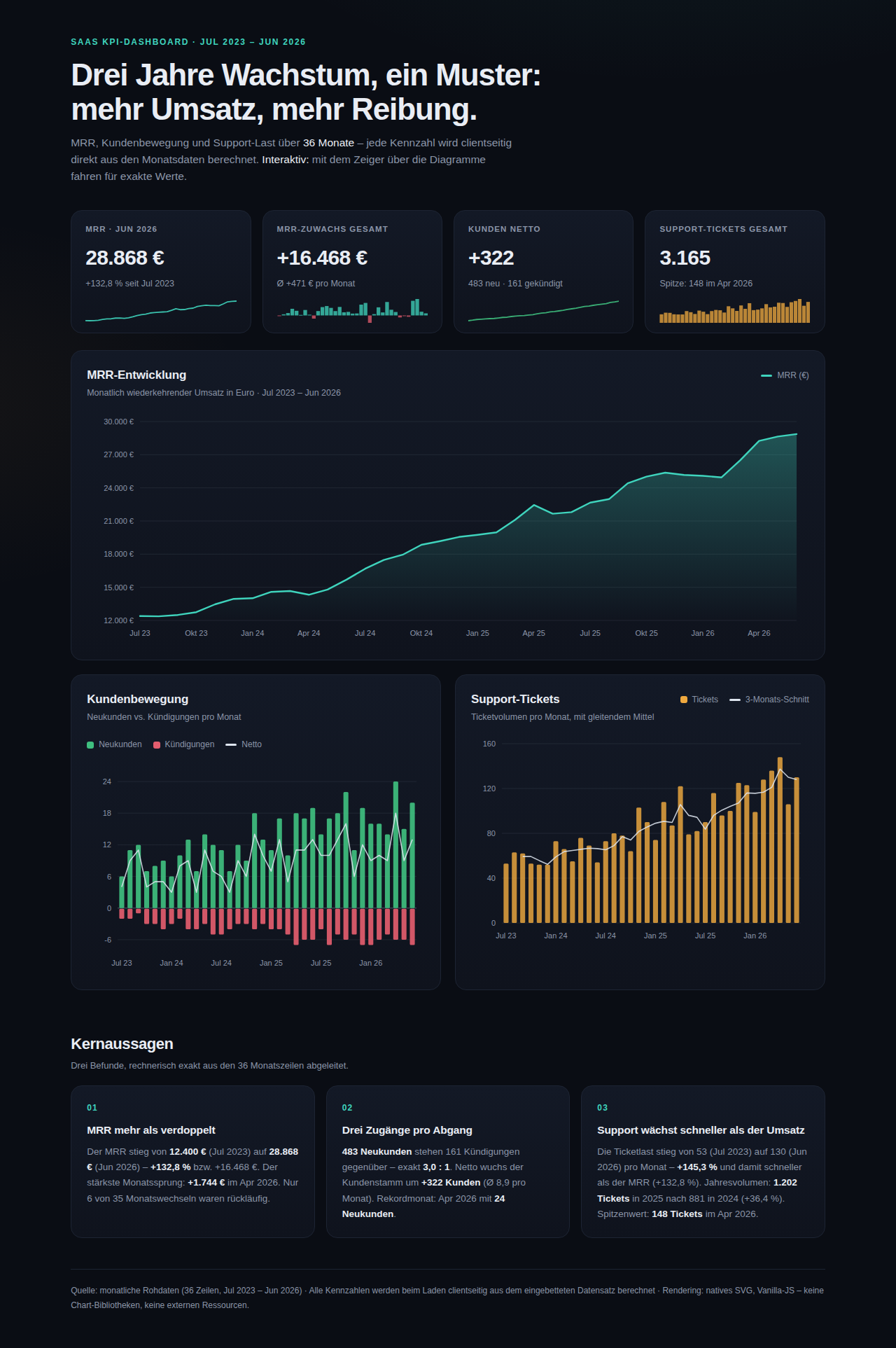The width and height of the screenshot is (896, 1348).
Task: Select the "160" y-axis label in Support-Tickets
Action: pos(489,744)
